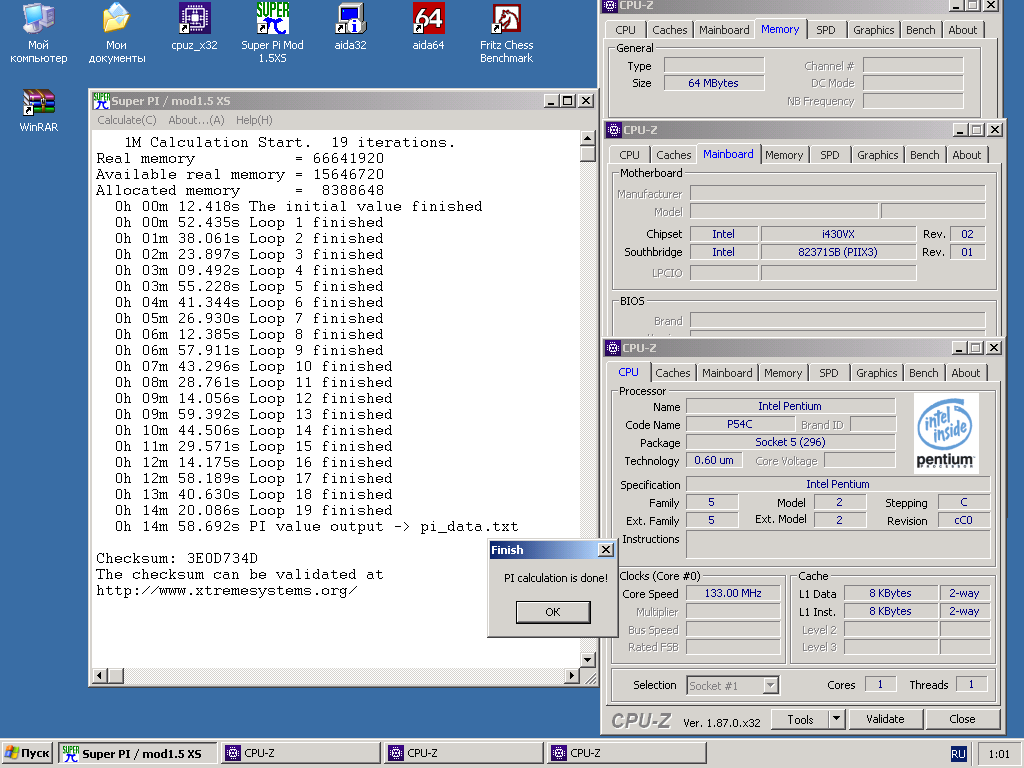Click Super PI vertical scrollbar up arrow
1024x768 pixels.
(587, 138)
